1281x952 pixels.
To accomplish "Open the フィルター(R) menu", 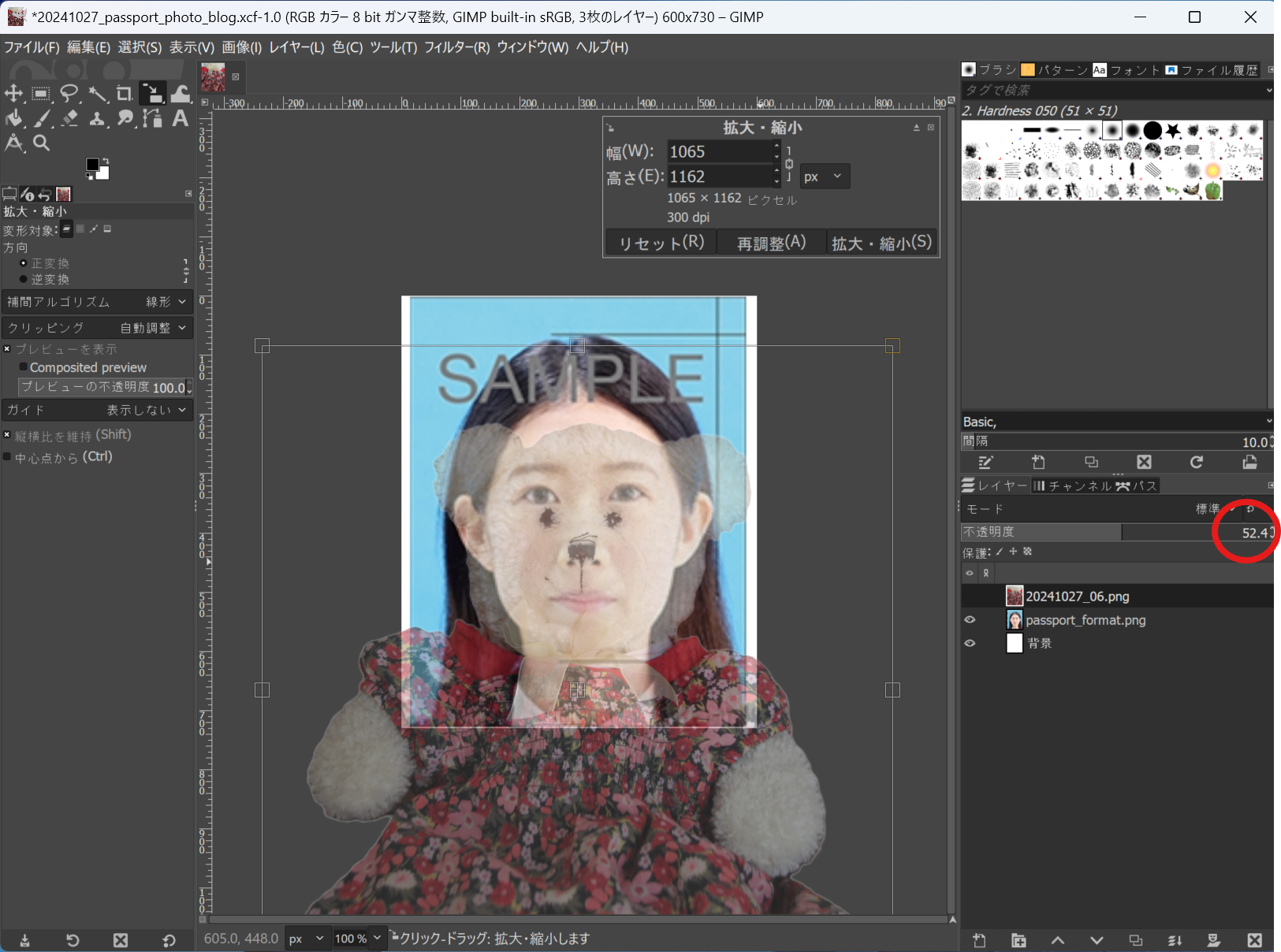I will tap(456, 47).
